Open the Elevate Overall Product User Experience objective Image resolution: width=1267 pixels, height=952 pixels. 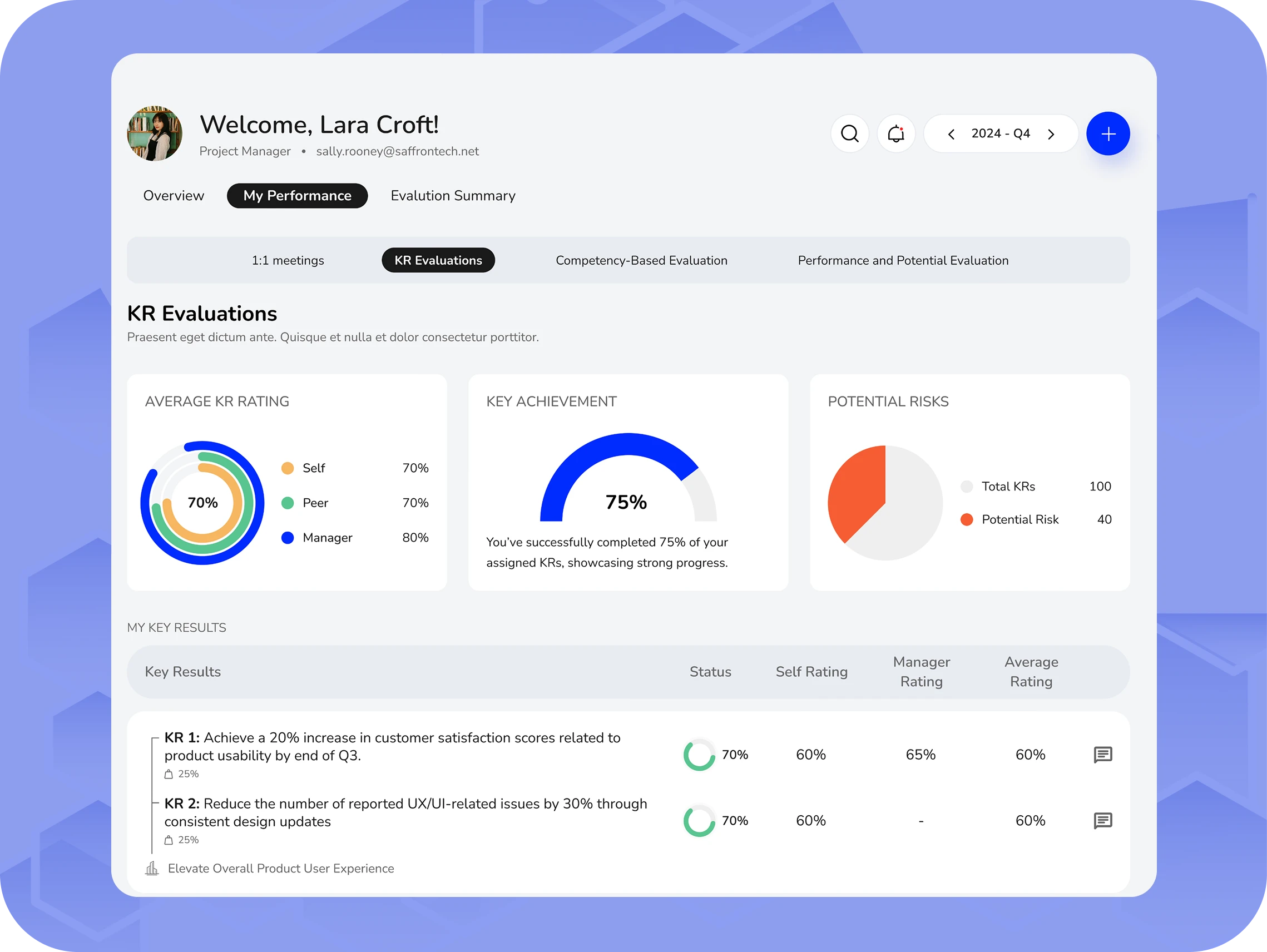281,869
